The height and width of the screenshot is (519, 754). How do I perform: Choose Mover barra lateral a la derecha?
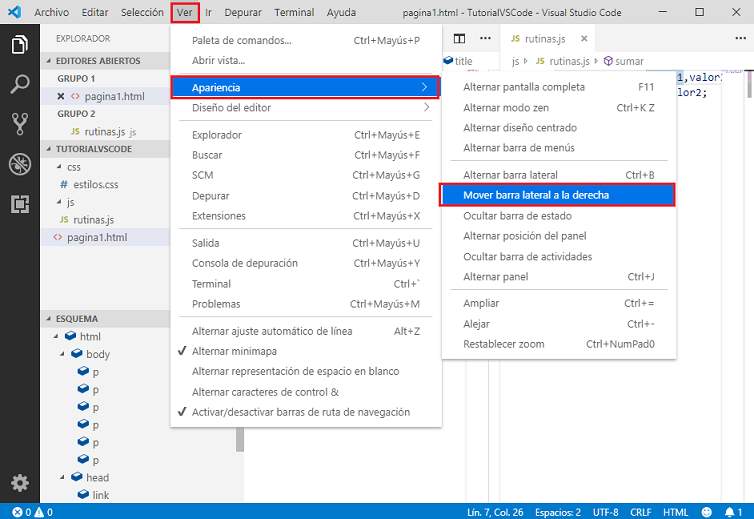(x=557, y=195)
